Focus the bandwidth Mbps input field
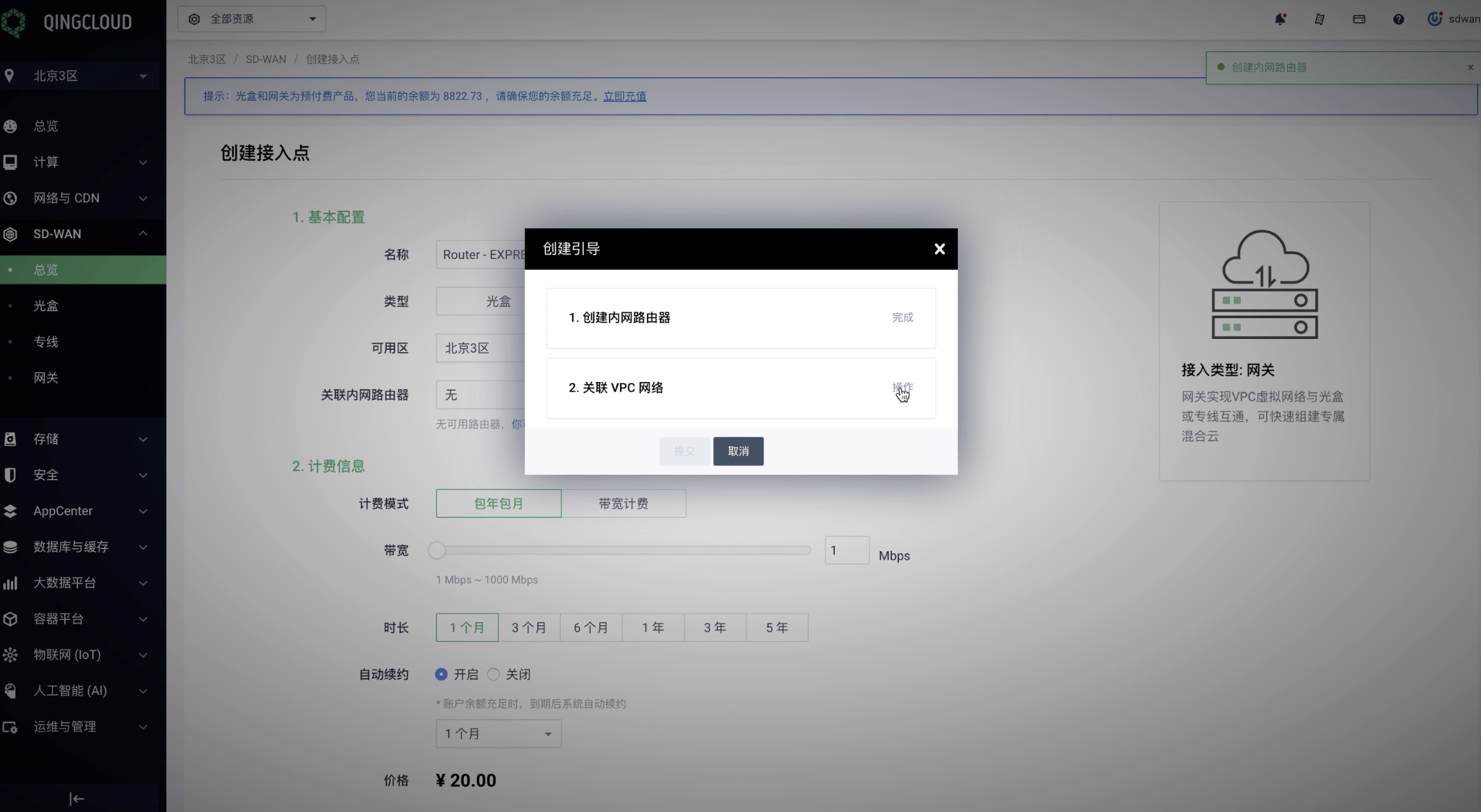 847,550
